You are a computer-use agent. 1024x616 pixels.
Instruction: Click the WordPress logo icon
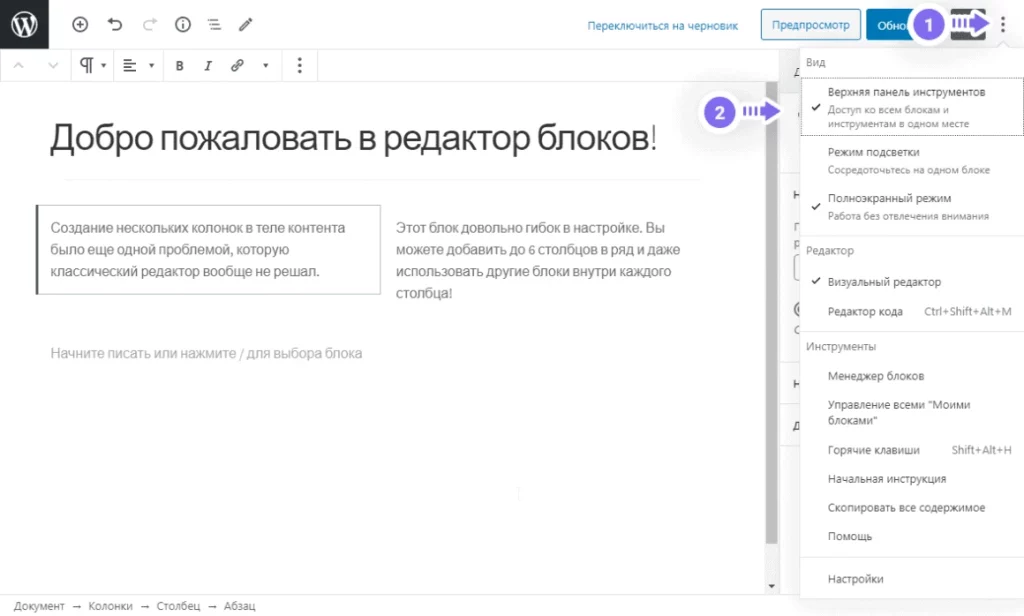tap(24, 24)
